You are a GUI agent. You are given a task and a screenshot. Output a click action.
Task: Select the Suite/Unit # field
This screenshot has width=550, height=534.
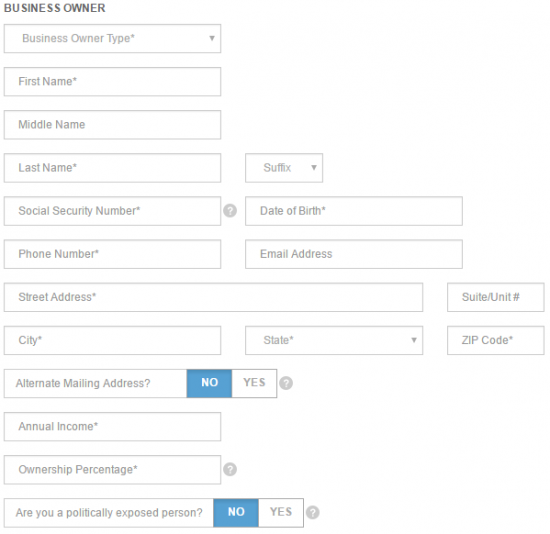496,297
